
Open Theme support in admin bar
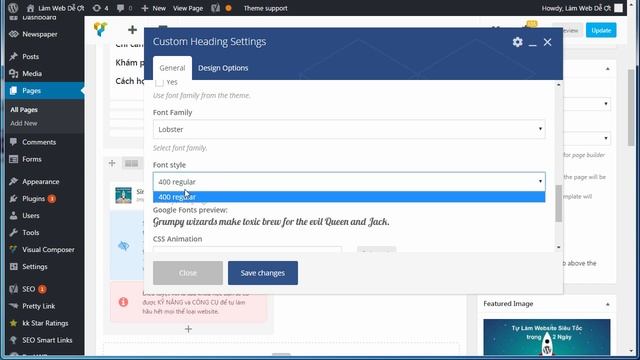coord(265,8)
